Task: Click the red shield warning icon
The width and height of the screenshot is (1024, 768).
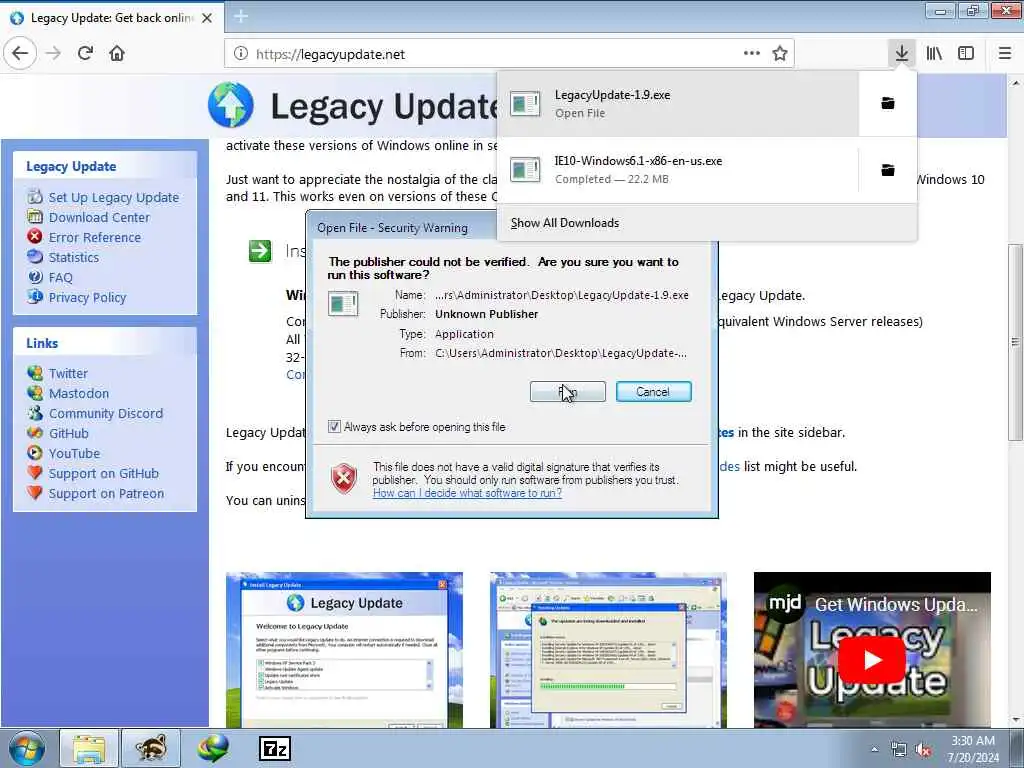Action: tap(344, 478)
